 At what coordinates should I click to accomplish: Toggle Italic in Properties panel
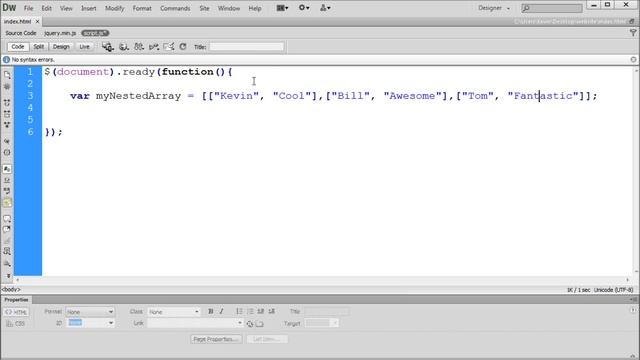click(x=221, y=311)
